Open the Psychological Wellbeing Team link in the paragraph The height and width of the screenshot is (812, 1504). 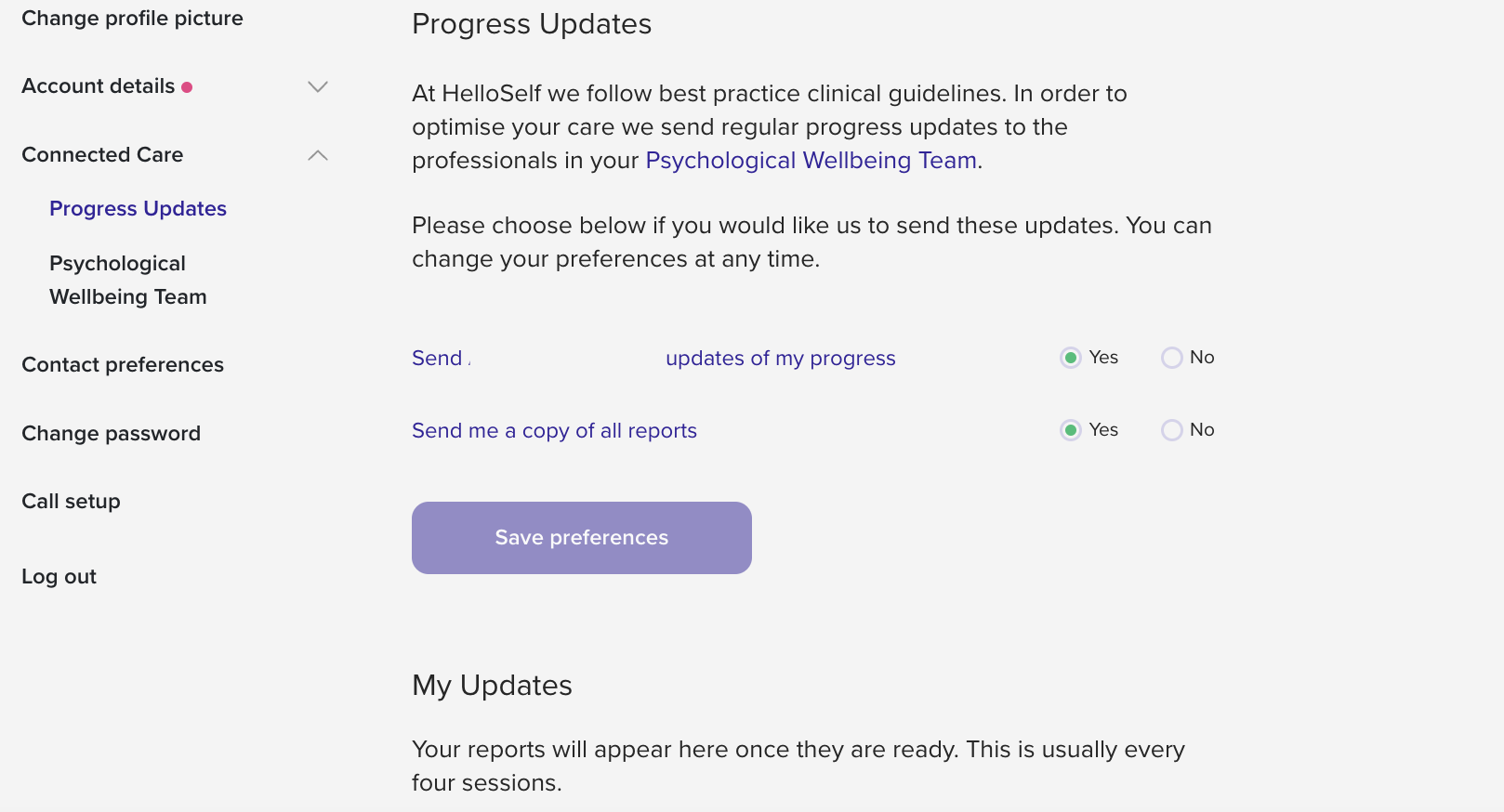(x=810, y=160)
